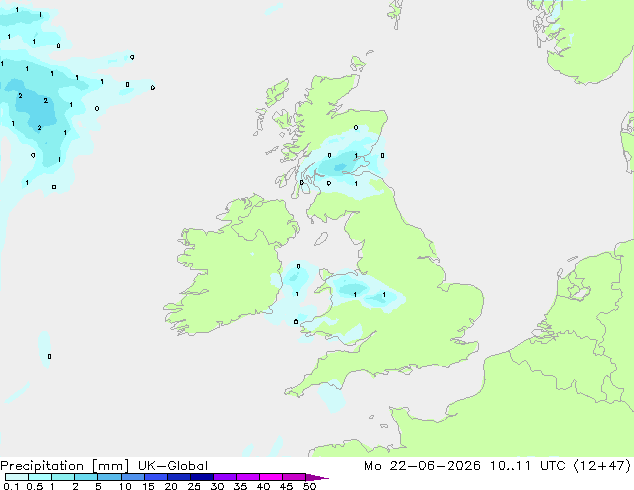Click the 1–2 mm legend color swatch
Image resolution: width=634 pixels, height=490 pixels.
pyautogui.click(x=63, y=477)
